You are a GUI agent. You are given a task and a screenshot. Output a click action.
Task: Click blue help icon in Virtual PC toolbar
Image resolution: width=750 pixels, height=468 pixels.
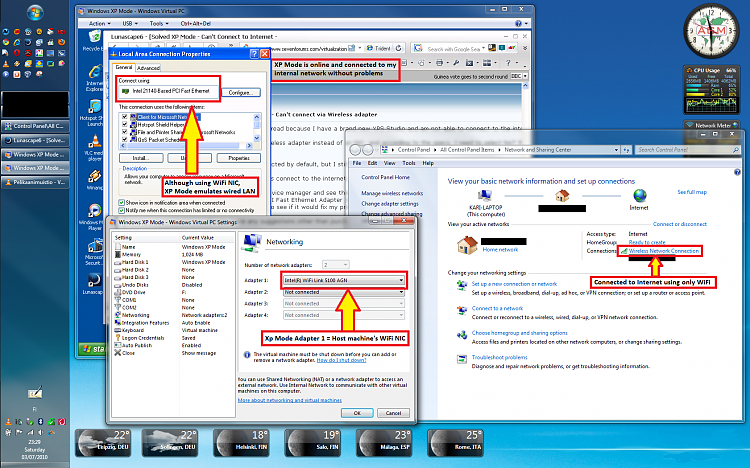[518, 23]
